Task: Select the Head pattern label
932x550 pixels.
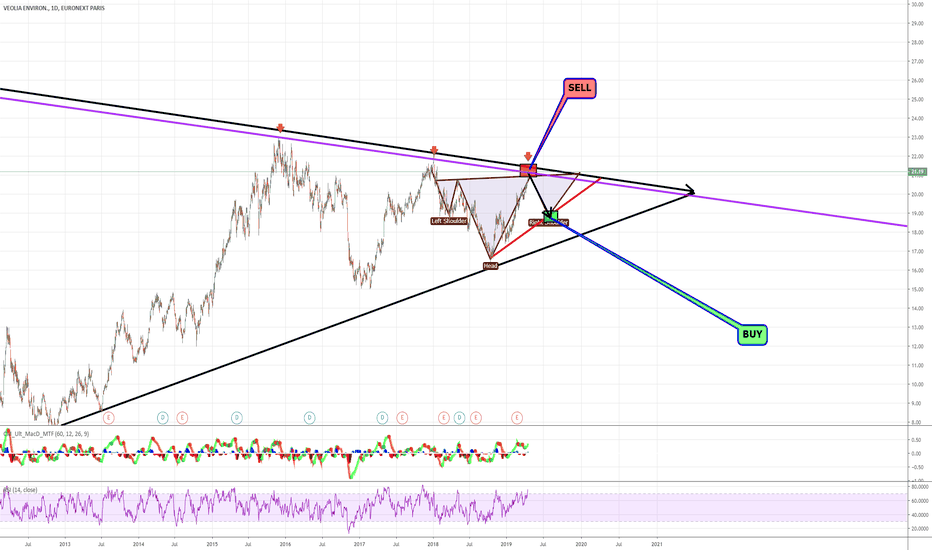Action: tap(490, 266)
